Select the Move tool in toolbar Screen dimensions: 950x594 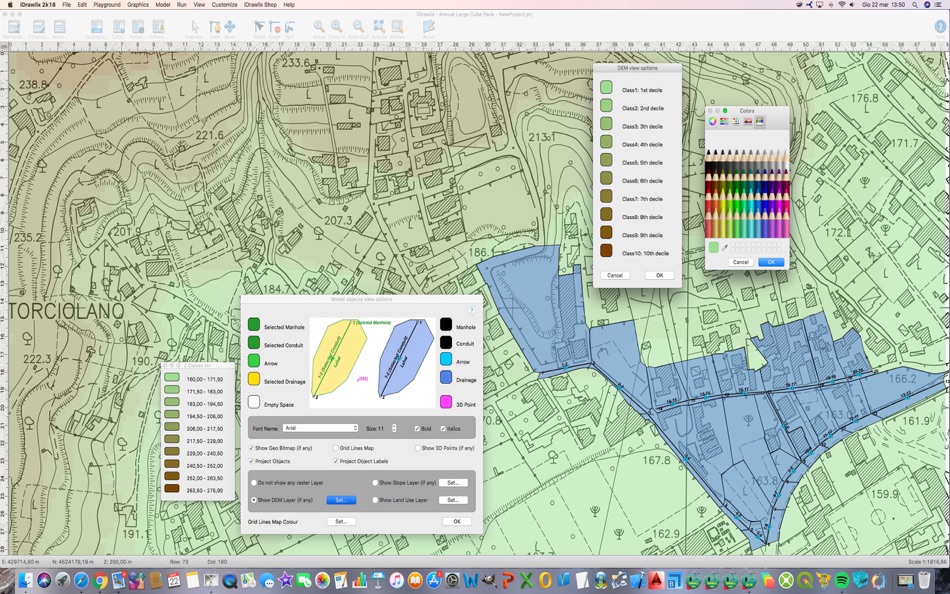pos(229,27)
